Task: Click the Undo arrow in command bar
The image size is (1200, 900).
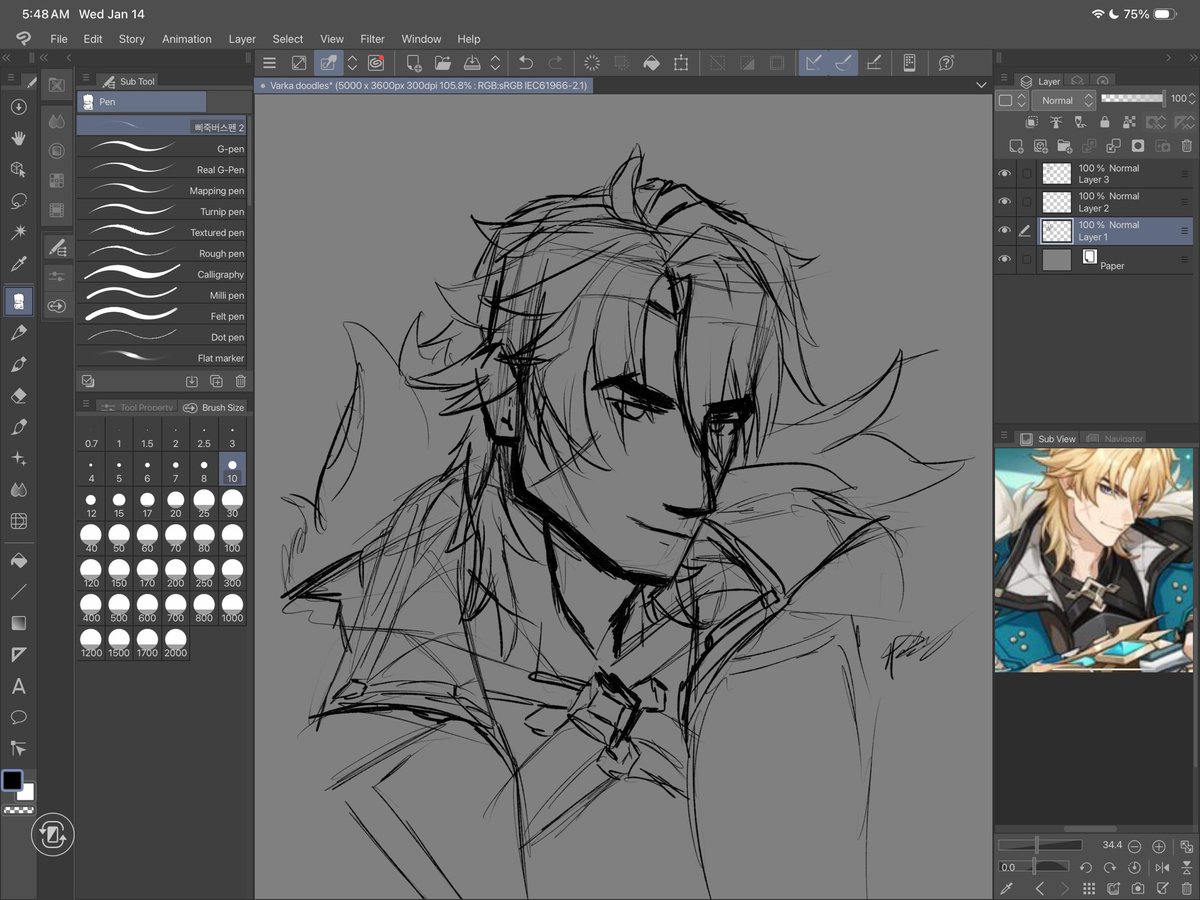Action: [526, 63]
